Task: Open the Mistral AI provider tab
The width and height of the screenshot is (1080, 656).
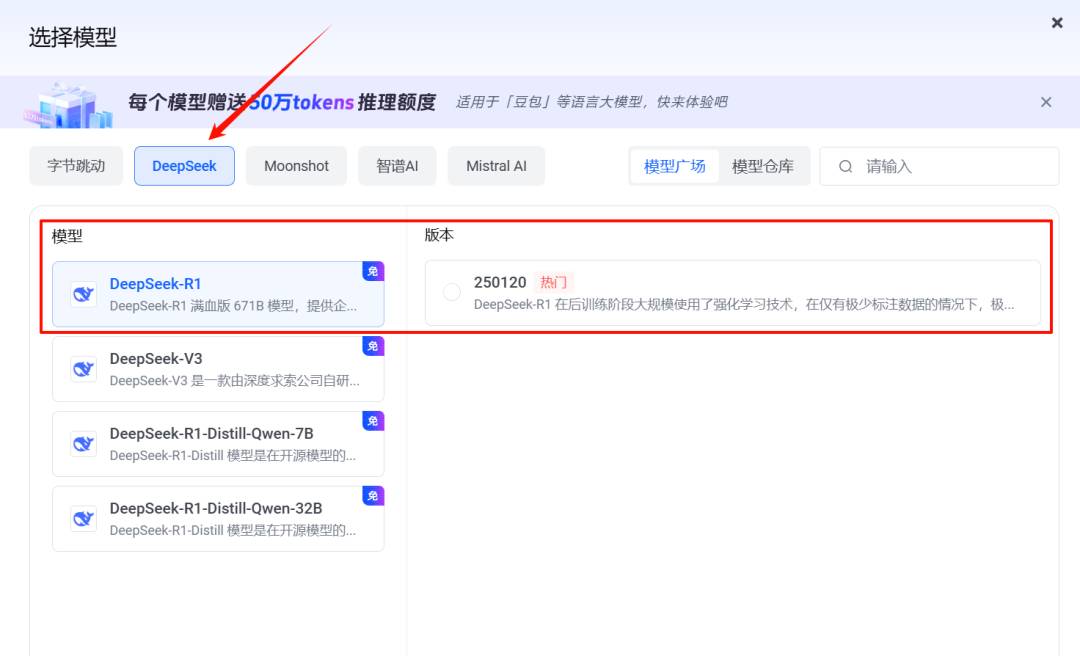Action: click(x=496, y=166)
